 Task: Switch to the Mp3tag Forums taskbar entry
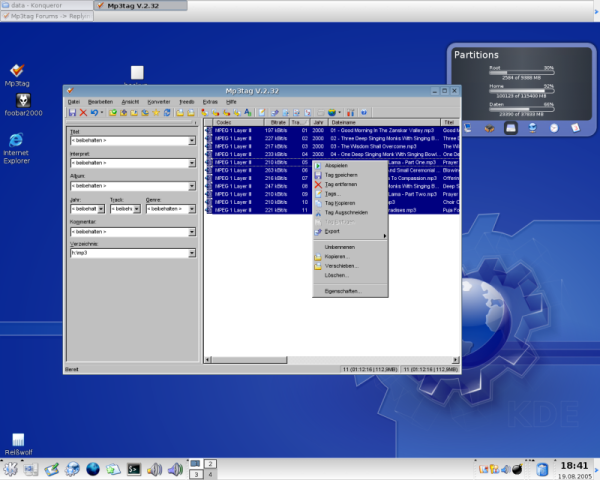click(47, 16)
